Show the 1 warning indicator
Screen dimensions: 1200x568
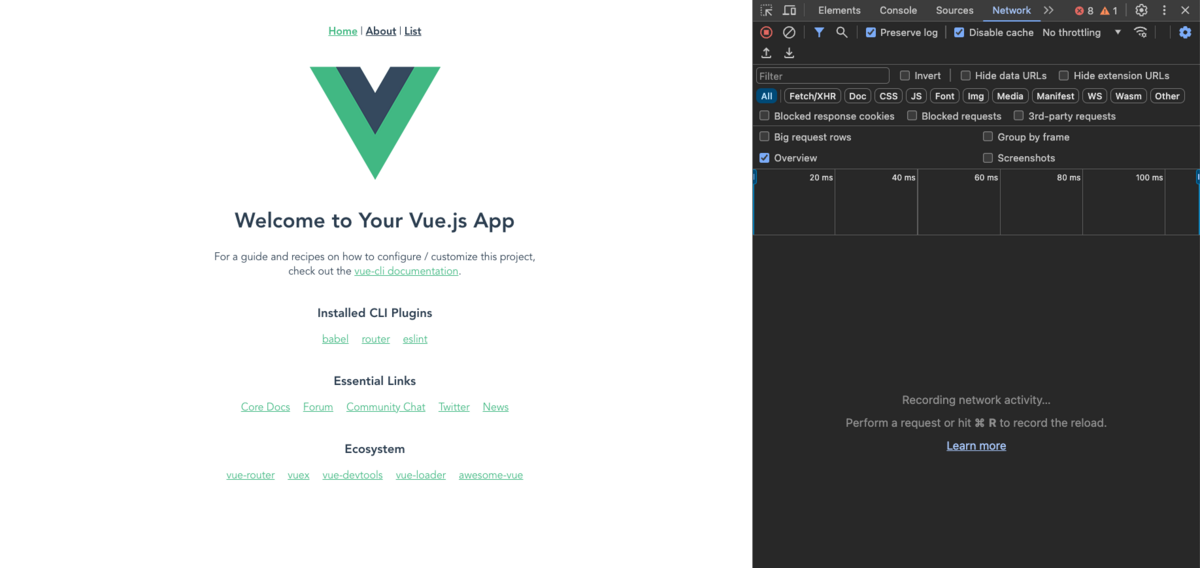1109,11
